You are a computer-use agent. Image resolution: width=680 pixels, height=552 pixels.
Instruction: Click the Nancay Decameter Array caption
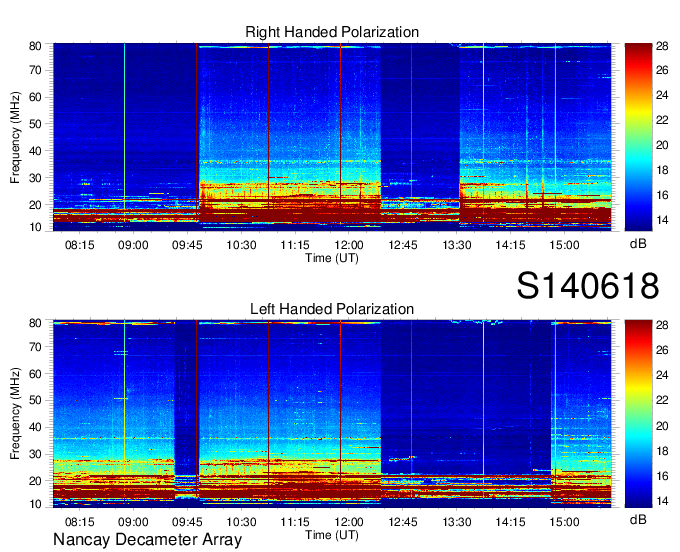tap(147, 540)
